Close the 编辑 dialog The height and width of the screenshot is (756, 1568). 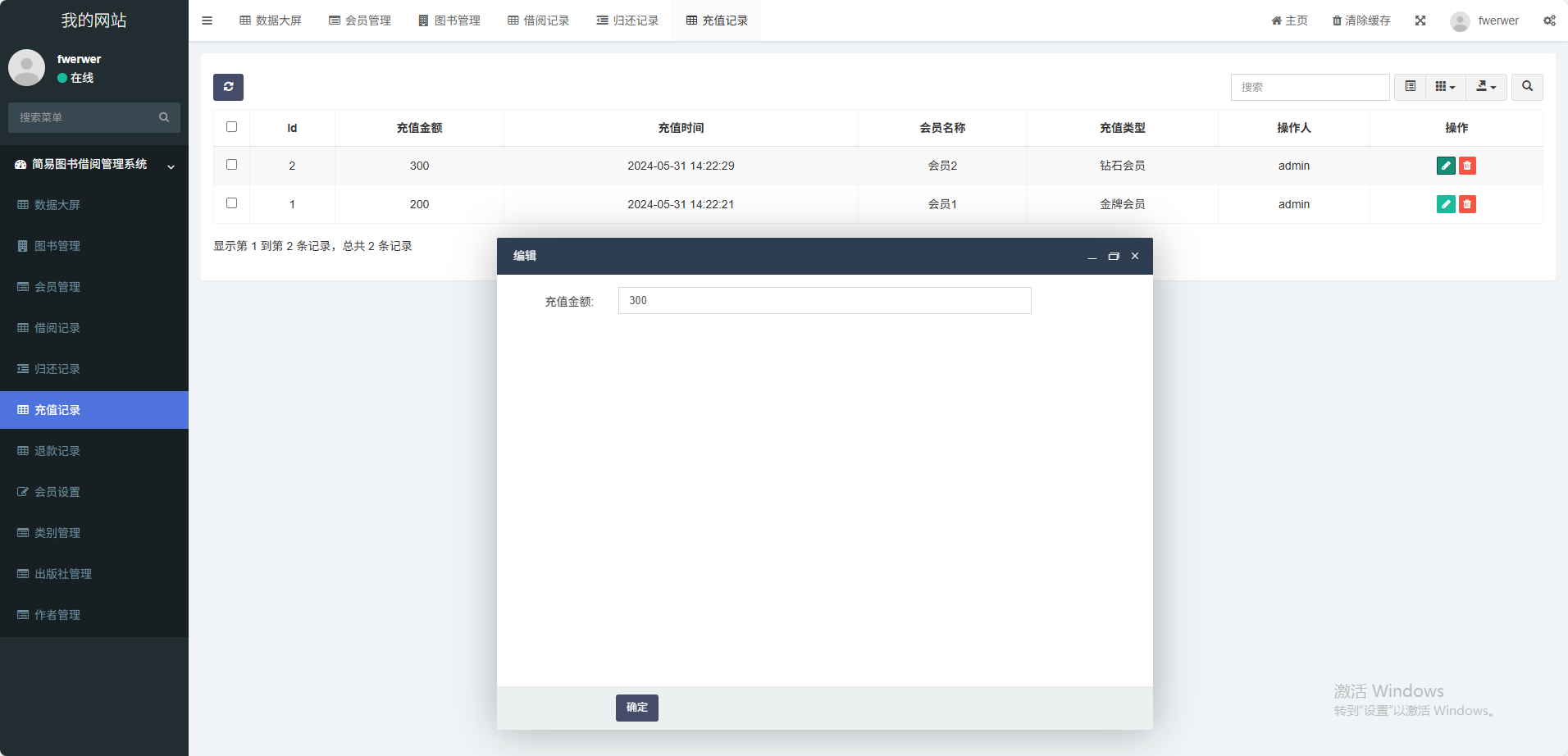click(x=1135, y=257)
